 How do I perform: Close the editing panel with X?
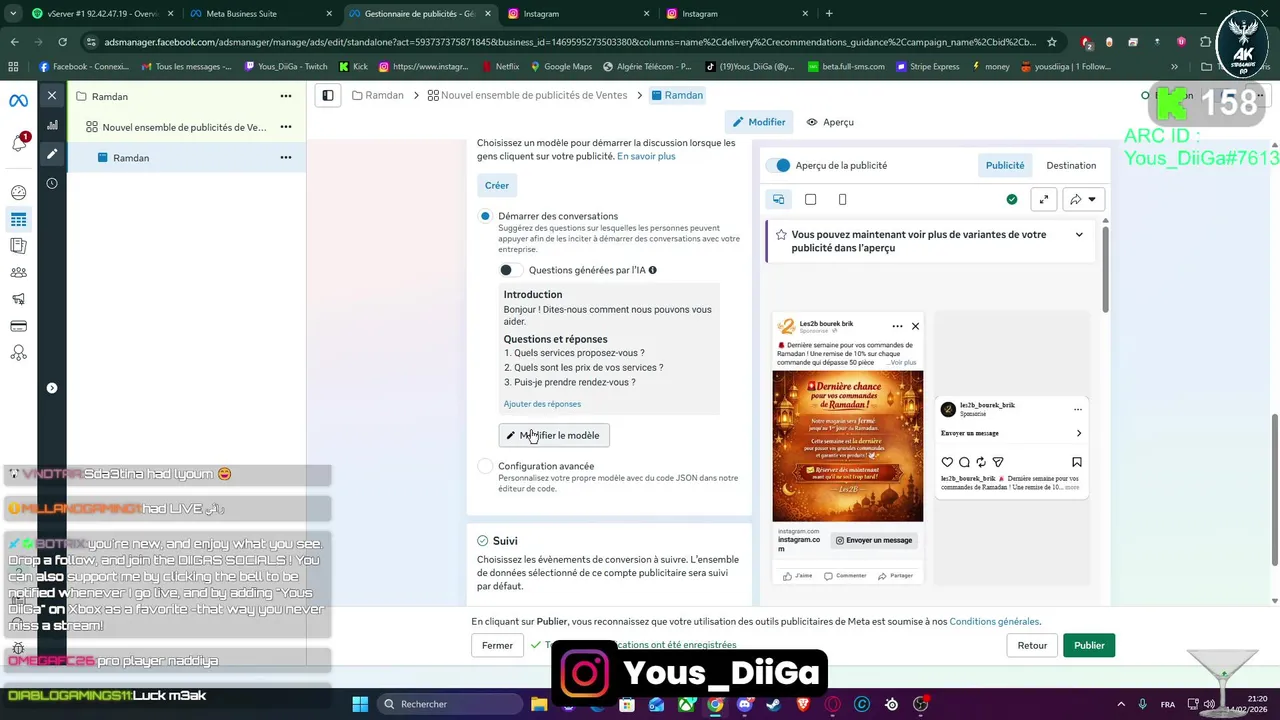point(52,96)
